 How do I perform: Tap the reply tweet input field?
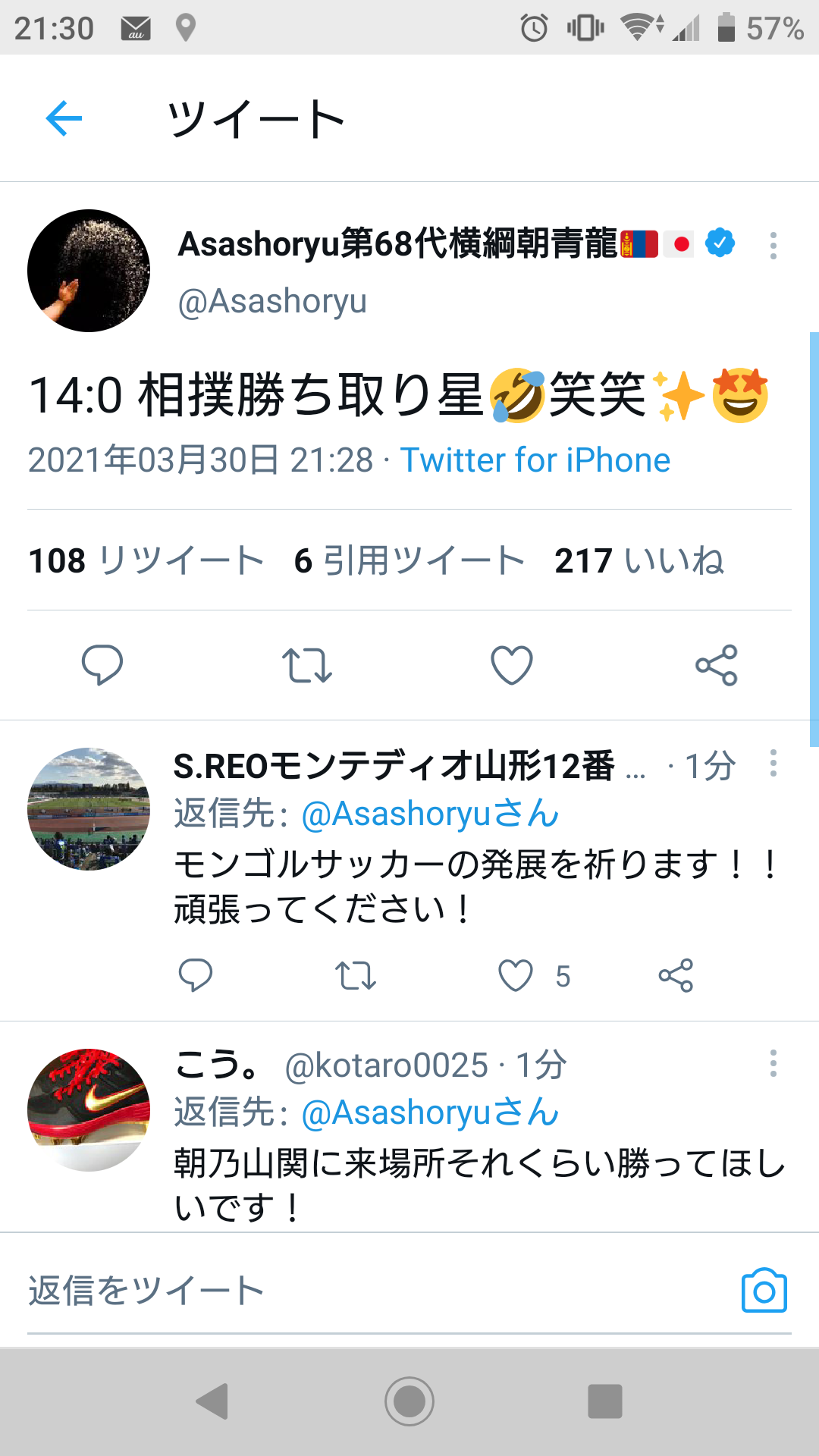point(379,1290)
